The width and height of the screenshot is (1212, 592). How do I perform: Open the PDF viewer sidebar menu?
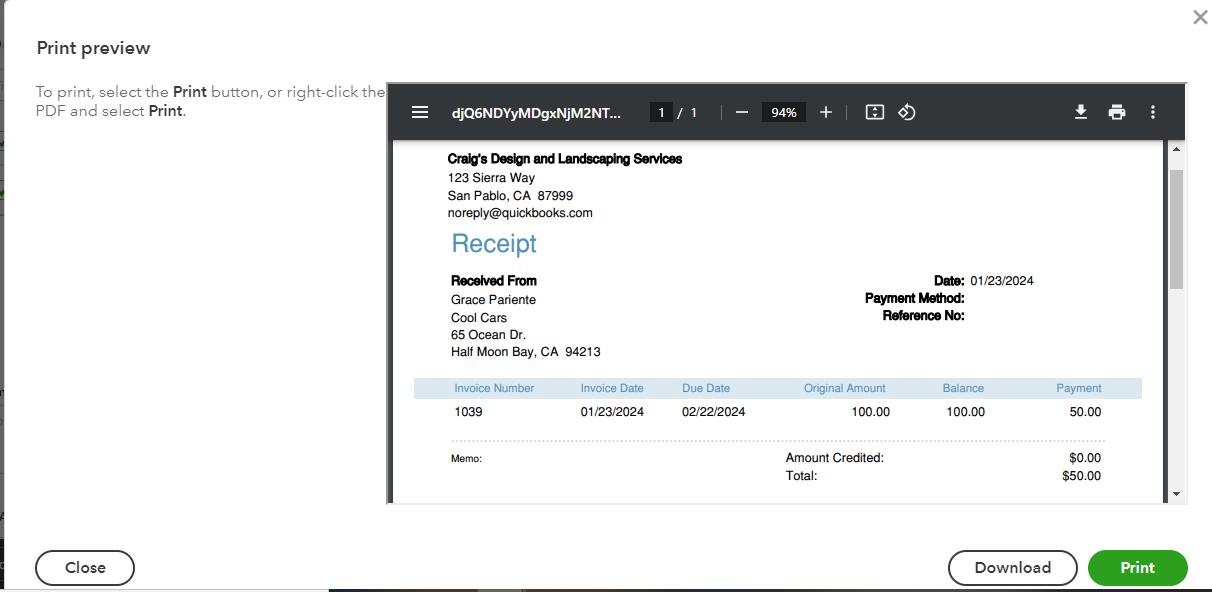pos(419,112)
